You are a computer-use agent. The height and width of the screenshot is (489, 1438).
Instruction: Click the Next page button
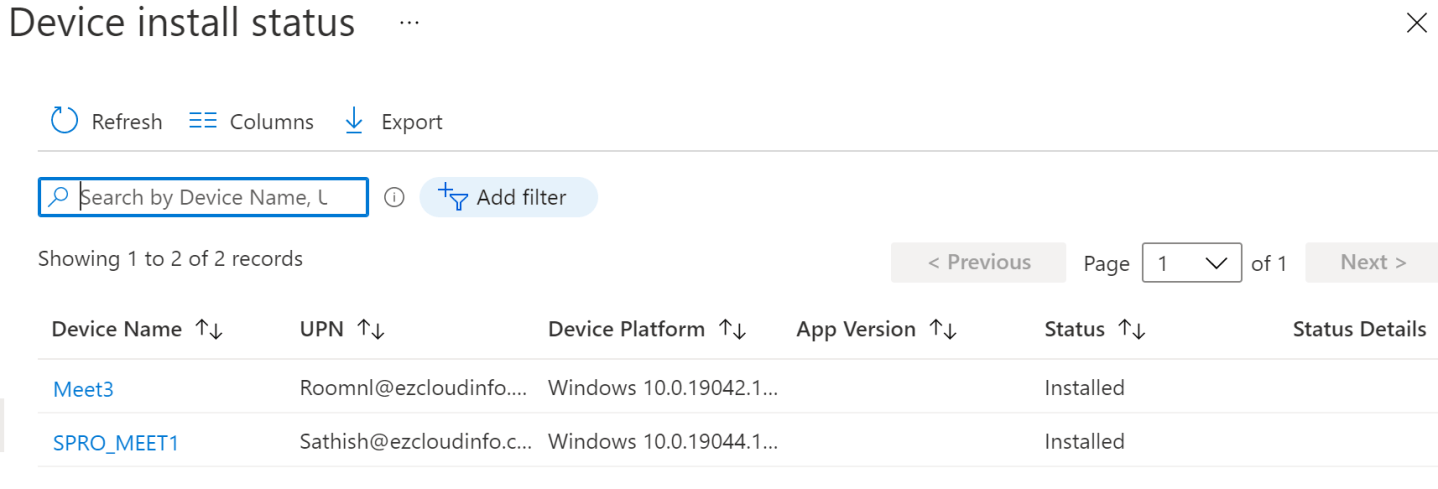[1371, 262]
